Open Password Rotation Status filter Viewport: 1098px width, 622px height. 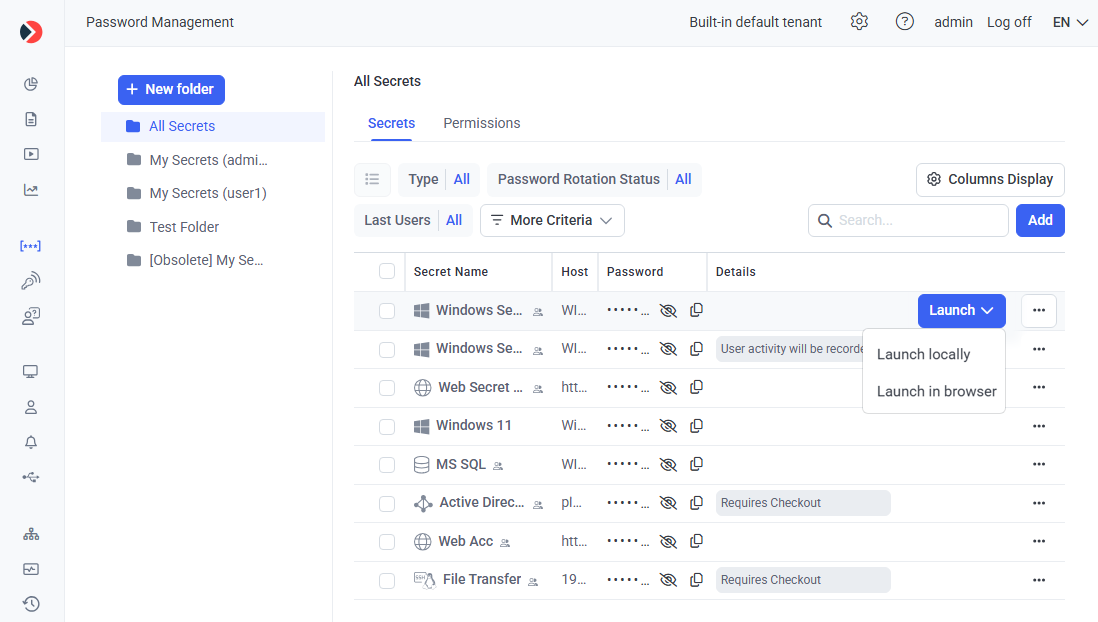pyautogui.click(x=595, y=179)
